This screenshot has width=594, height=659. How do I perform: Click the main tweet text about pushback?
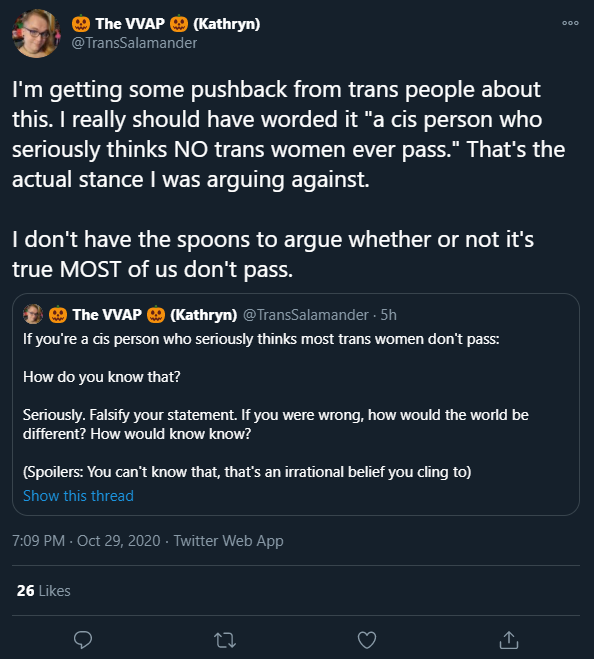tap(289, 134)
